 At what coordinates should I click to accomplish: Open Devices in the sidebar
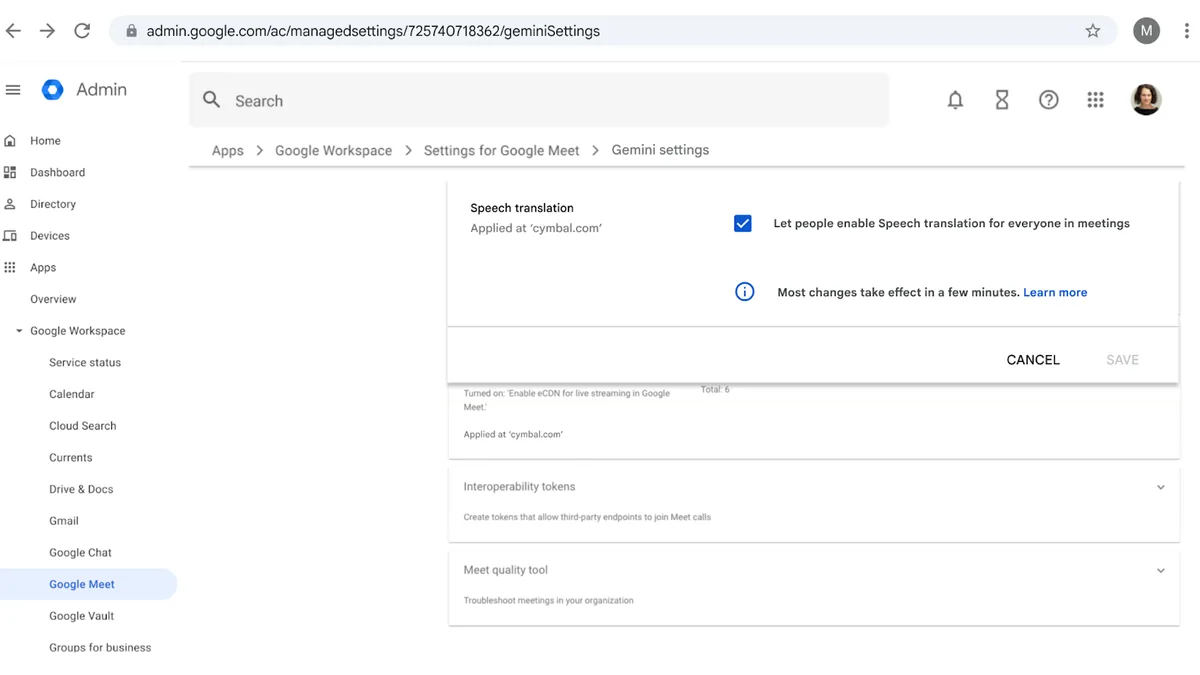[50, 236]
